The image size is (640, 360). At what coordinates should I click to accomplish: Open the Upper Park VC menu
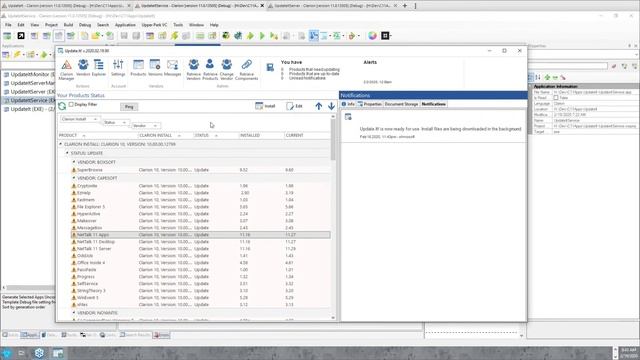(x=154, y=25)
